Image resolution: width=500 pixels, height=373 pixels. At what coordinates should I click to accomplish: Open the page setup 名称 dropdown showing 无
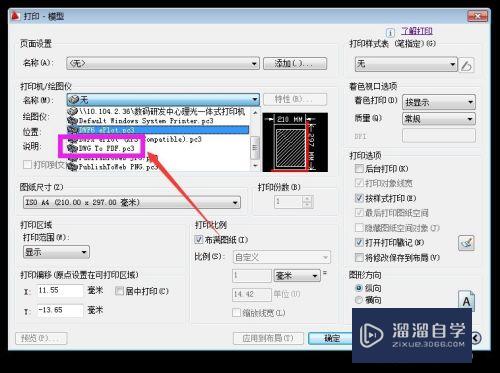pos(163,63)
